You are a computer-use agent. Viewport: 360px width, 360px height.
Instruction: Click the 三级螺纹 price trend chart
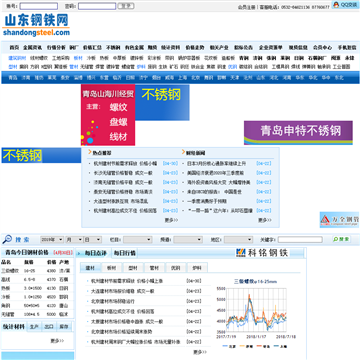[x=255, y=313]
